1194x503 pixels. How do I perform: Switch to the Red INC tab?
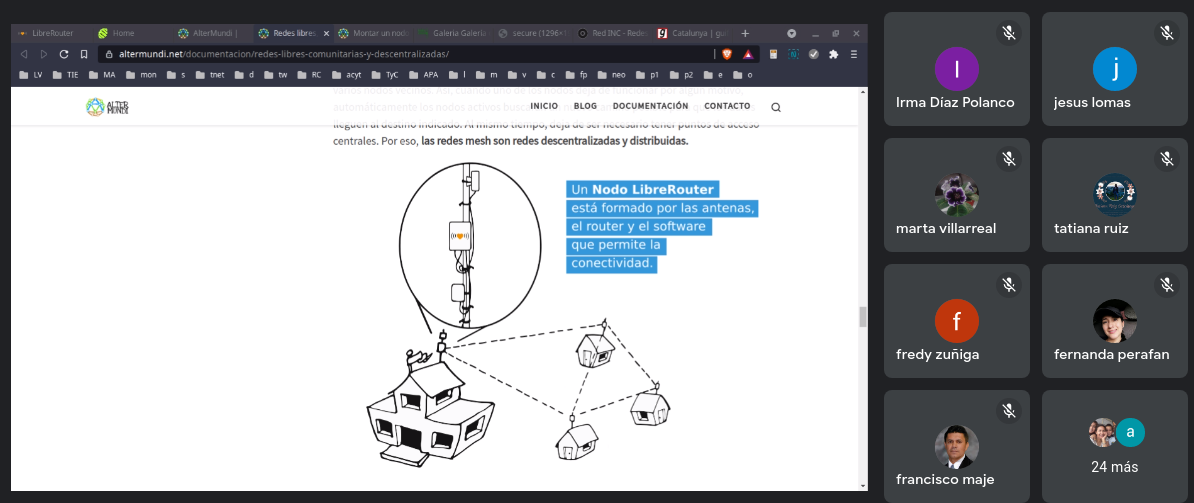[x=613, y=33]
